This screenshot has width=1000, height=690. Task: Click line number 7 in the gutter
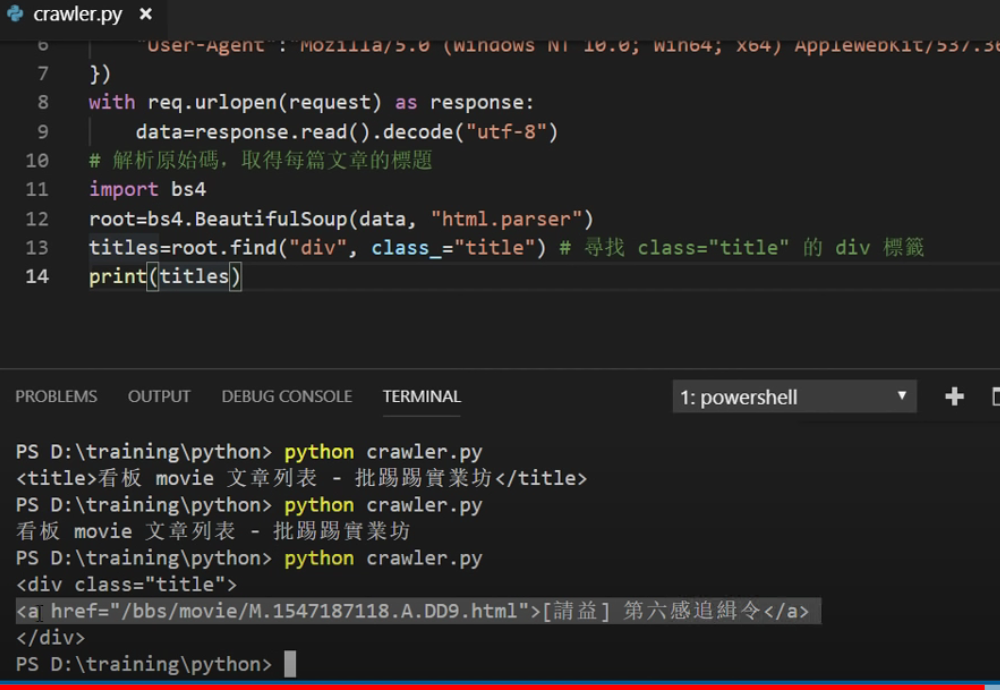[x=43, y=73]
